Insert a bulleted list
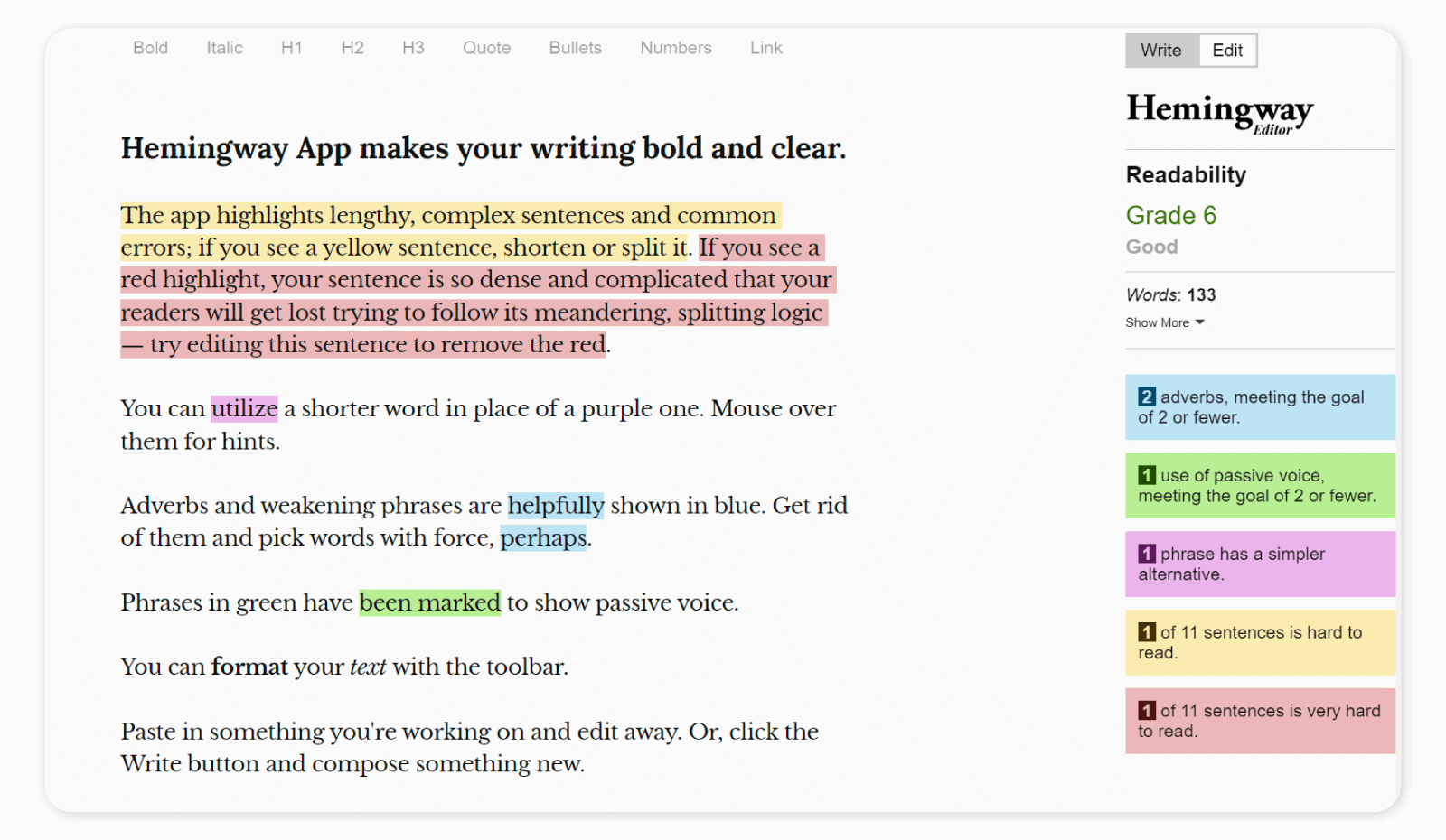The height and width of the screenshot is (840, 1446). pos(575,48)
